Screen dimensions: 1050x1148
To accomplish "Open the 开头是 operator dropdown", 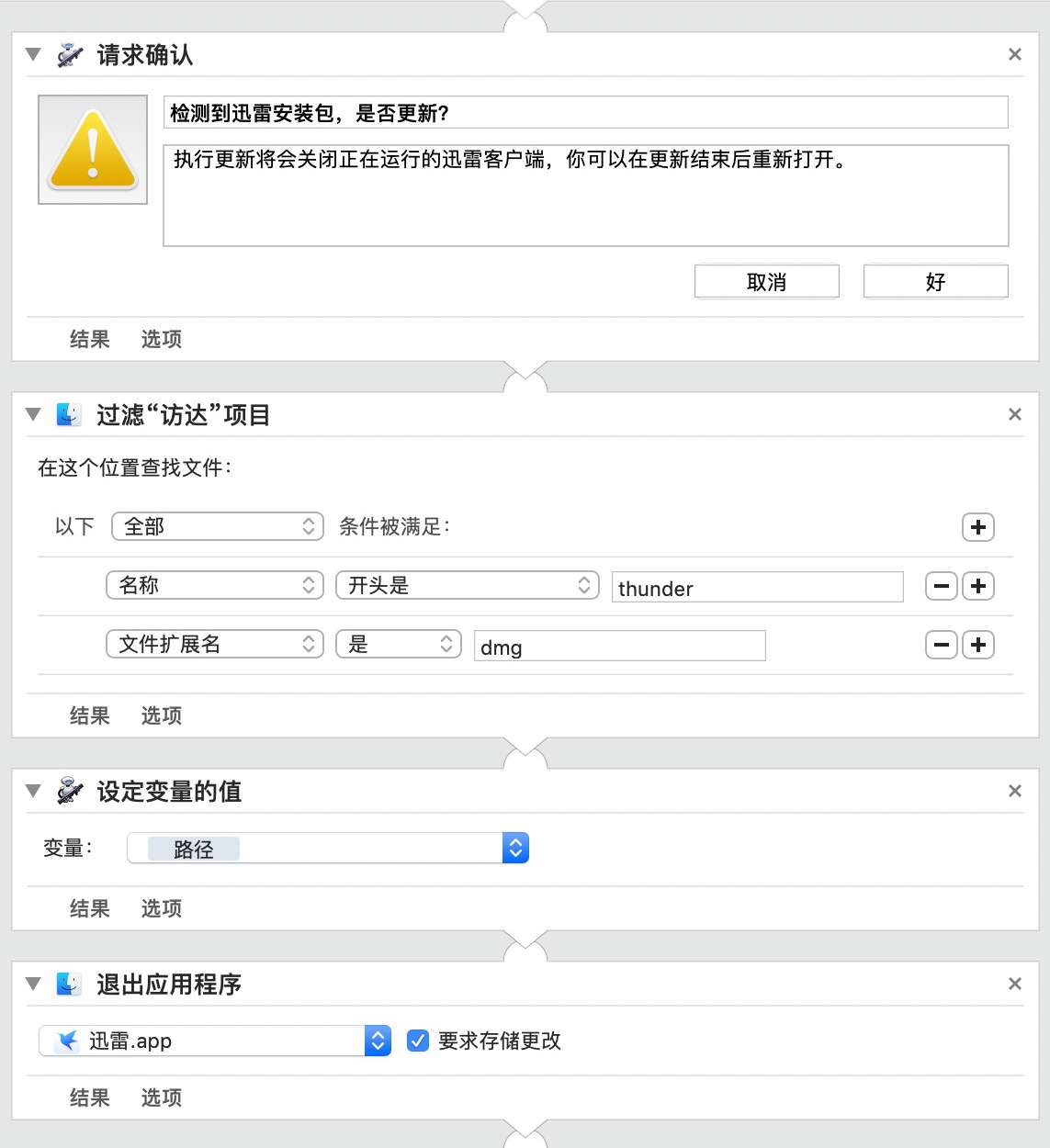I will tap(467, 586).
